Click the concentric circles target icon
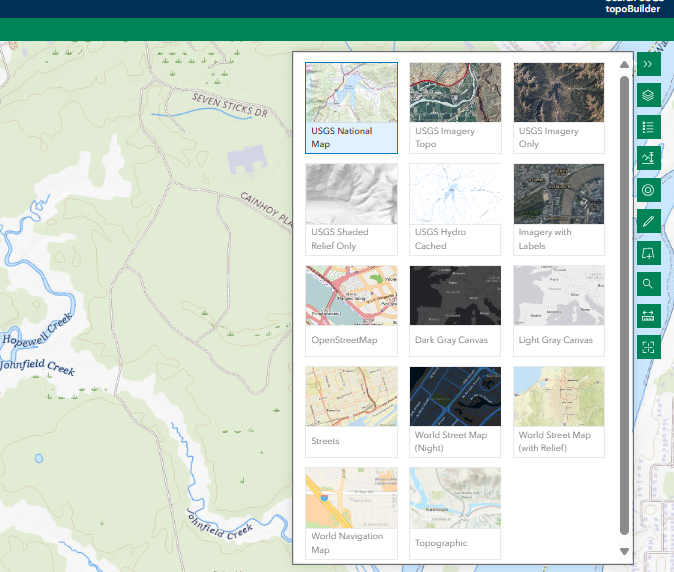 click(649, 190)
